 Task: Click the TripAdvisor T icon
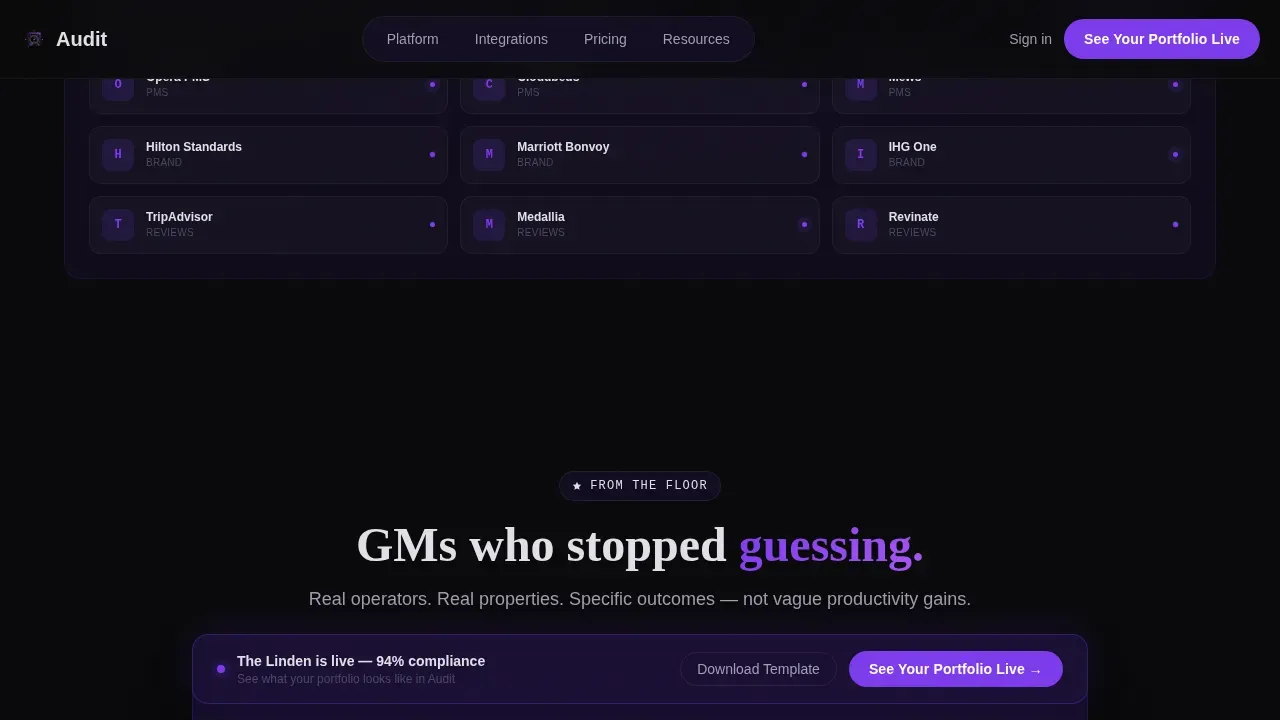[118, 225]
